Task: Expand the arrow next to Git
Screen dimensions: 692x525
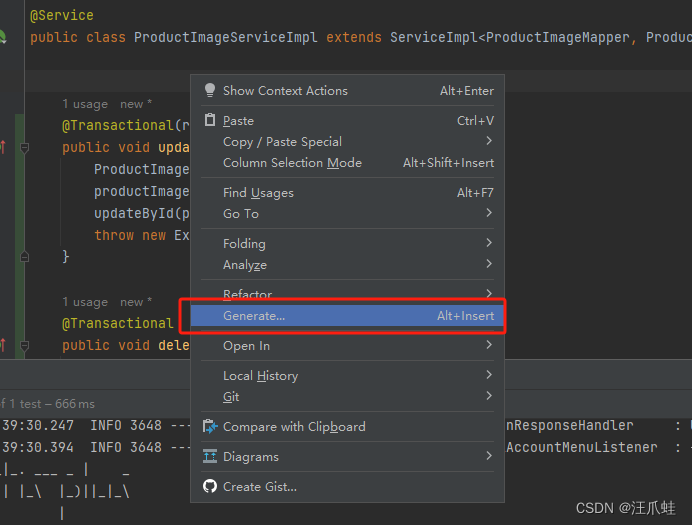Action: point(489,396)
